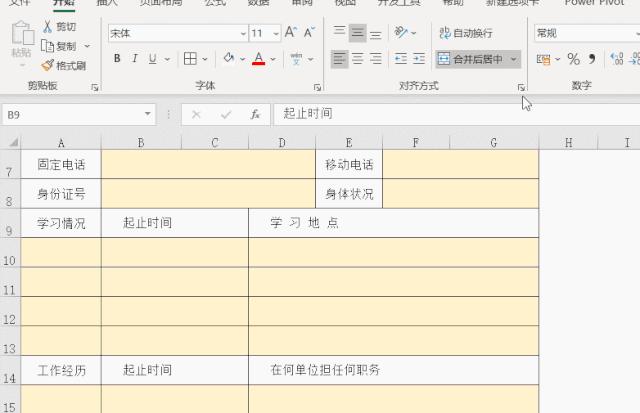
Task: Open font (字体) dialog launcher
Action: [317, 87]
